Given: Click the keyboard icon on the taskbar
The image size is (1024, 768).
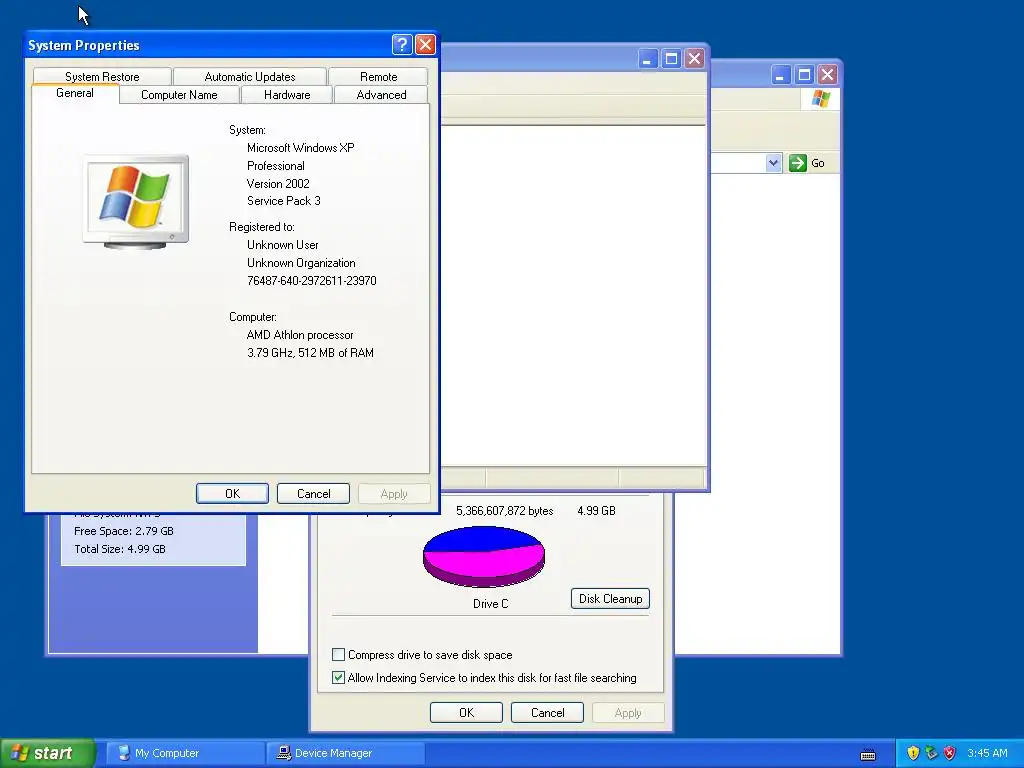Looking at the screenshot, I should click(x=868, y=754).
